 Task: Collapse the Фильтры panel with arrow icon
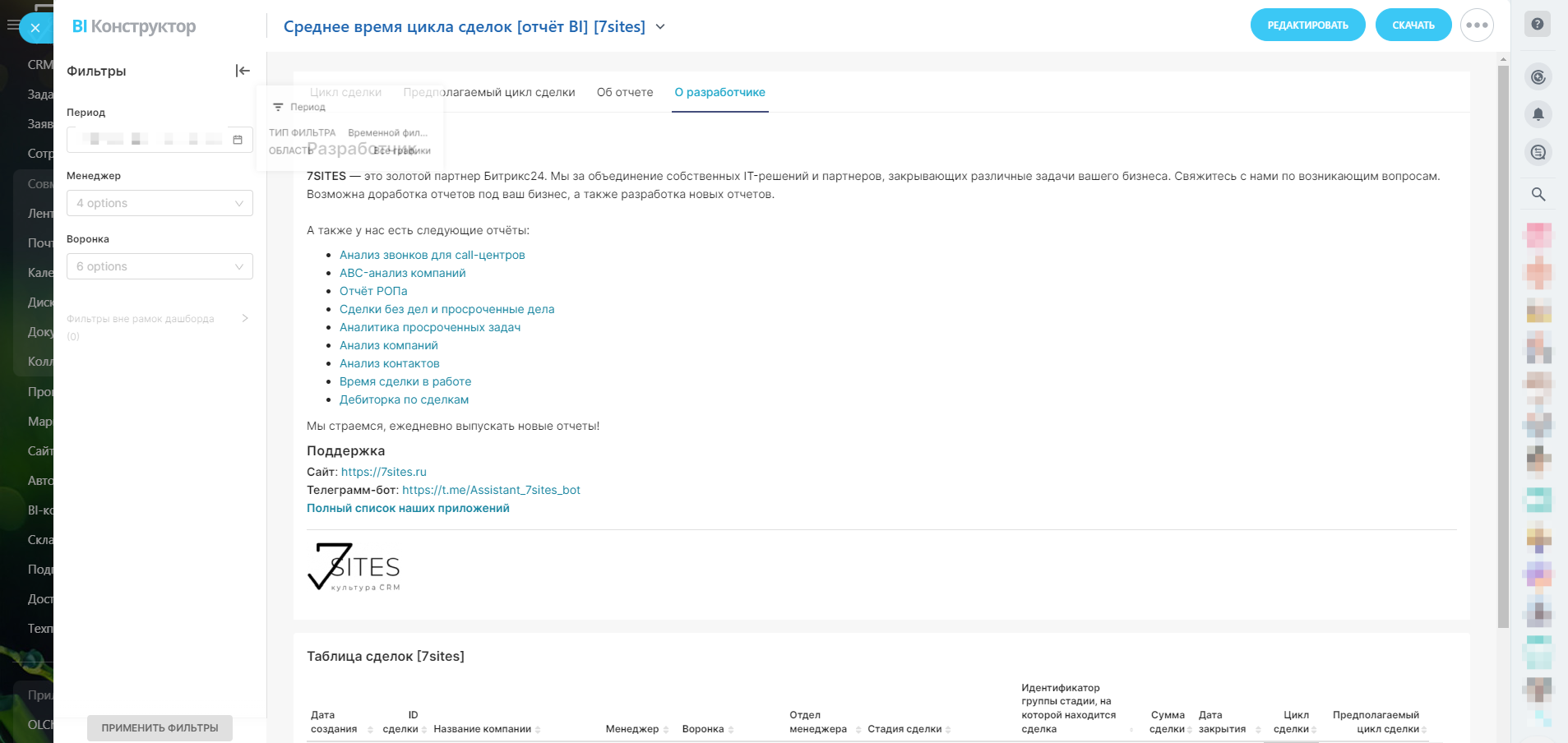(x=243, y=71)
